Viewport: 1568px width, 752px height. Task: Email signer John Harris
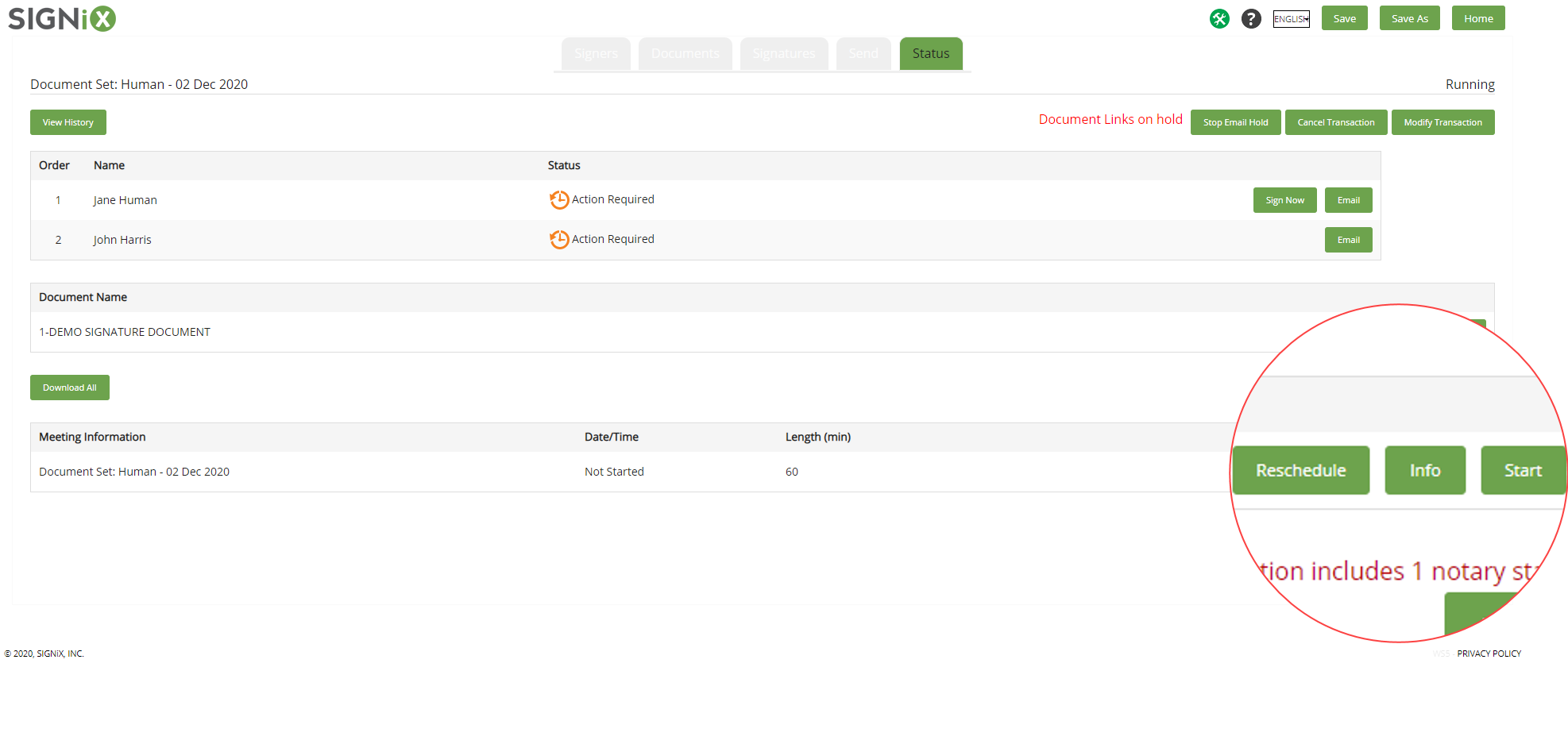pos(1348,240)
